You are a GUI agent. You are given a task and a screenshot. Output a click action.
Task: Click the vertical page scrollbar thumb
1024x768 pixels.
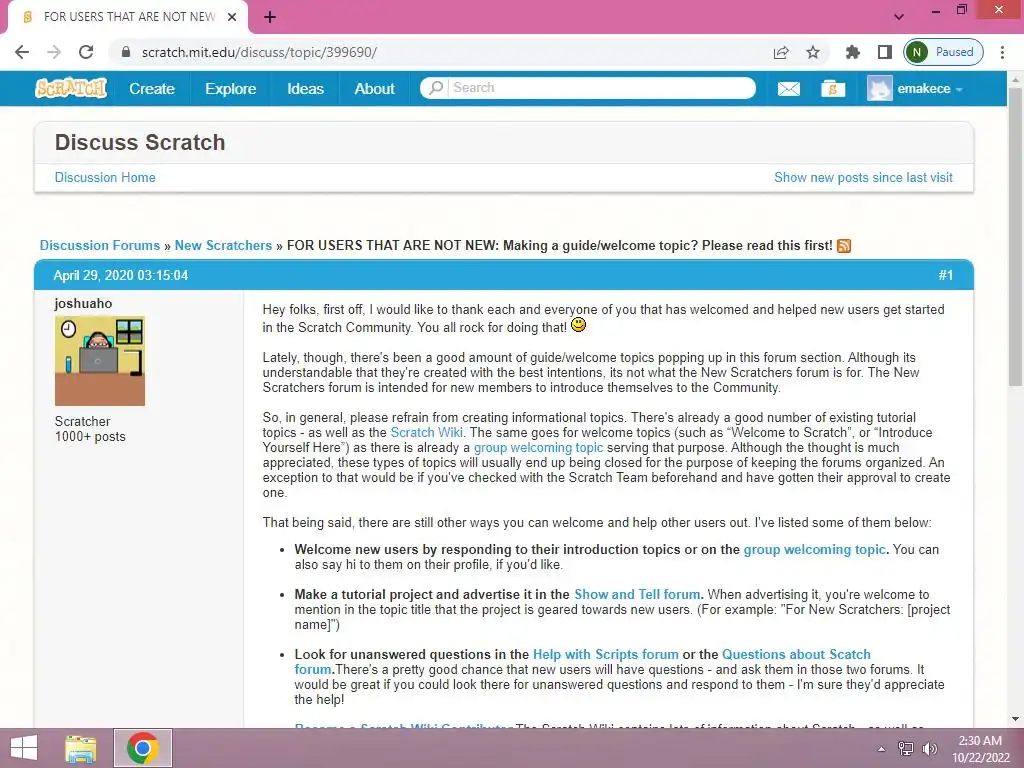coord(1015,235)
